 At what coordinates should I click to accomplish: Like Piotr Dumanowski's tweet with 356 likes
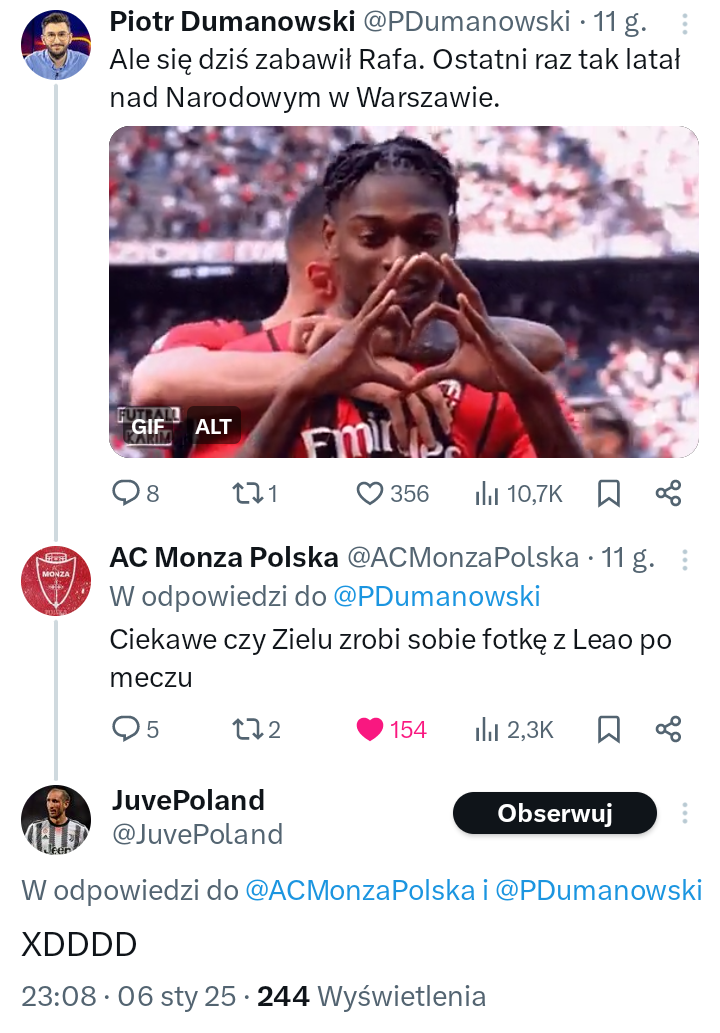coord(371,493)
